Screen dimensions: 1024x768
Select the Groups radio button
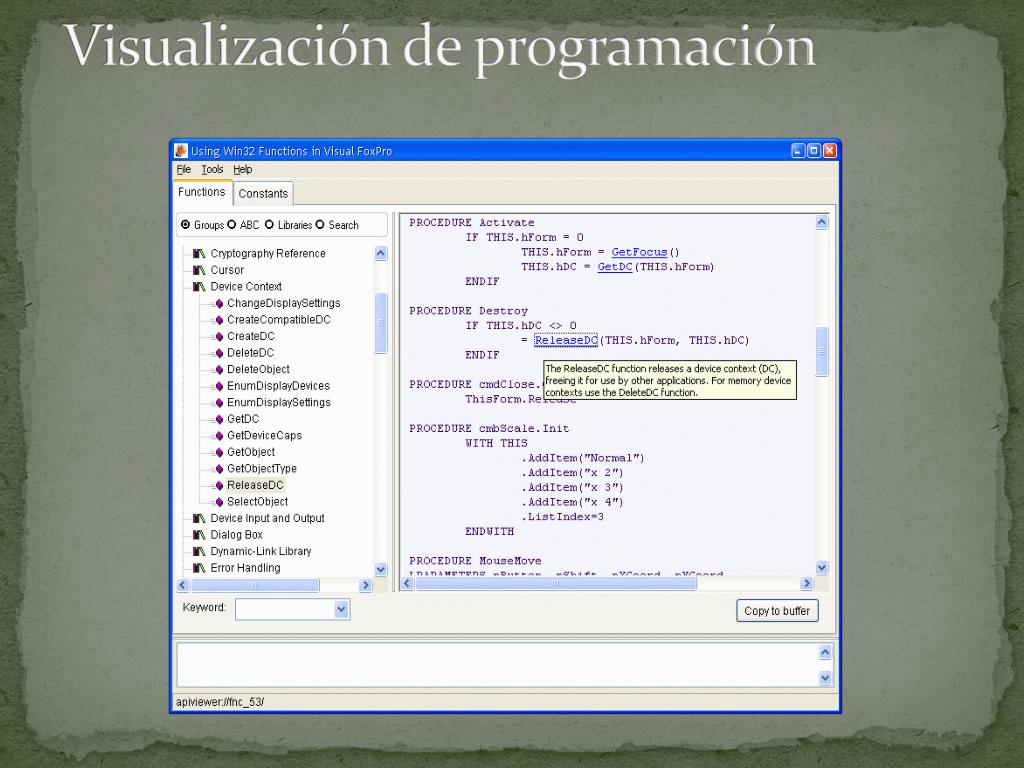(x=185, y=225)
